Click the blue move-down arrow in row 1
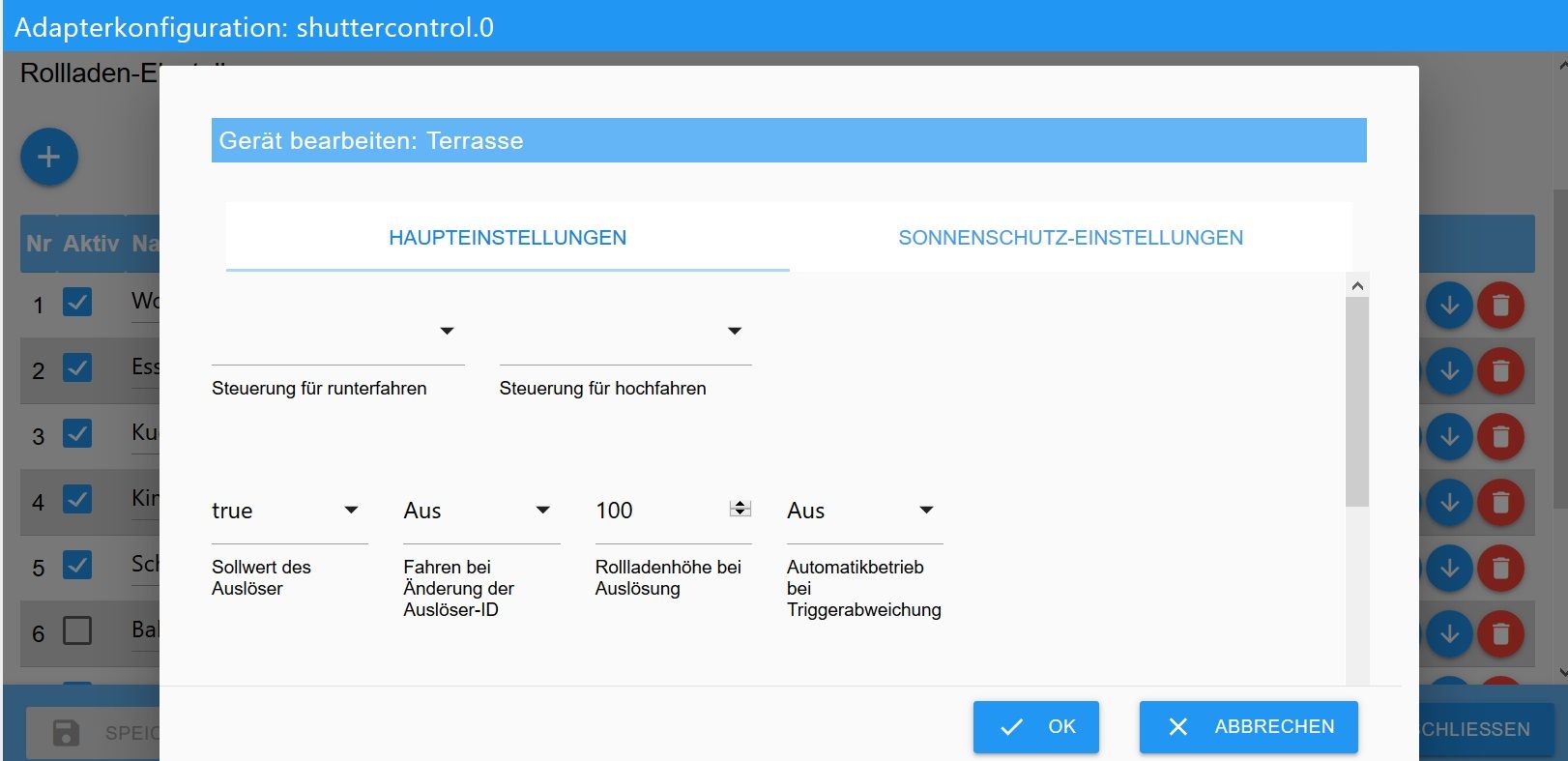Image resolution: width=1568 pixels, height=761 pixels. [1449, 306]
